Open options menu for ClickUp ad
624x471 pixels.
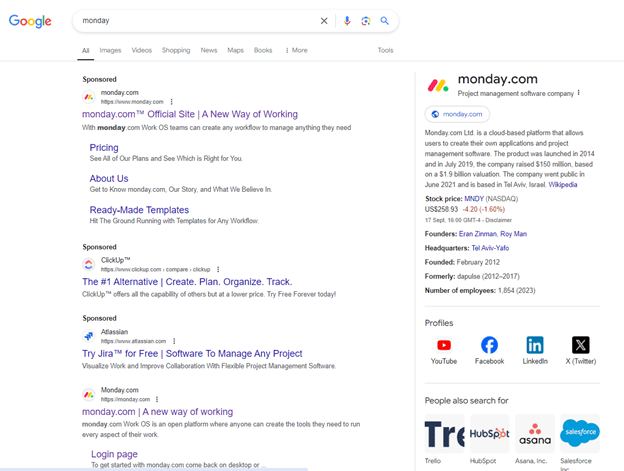[x=218, y=269]
